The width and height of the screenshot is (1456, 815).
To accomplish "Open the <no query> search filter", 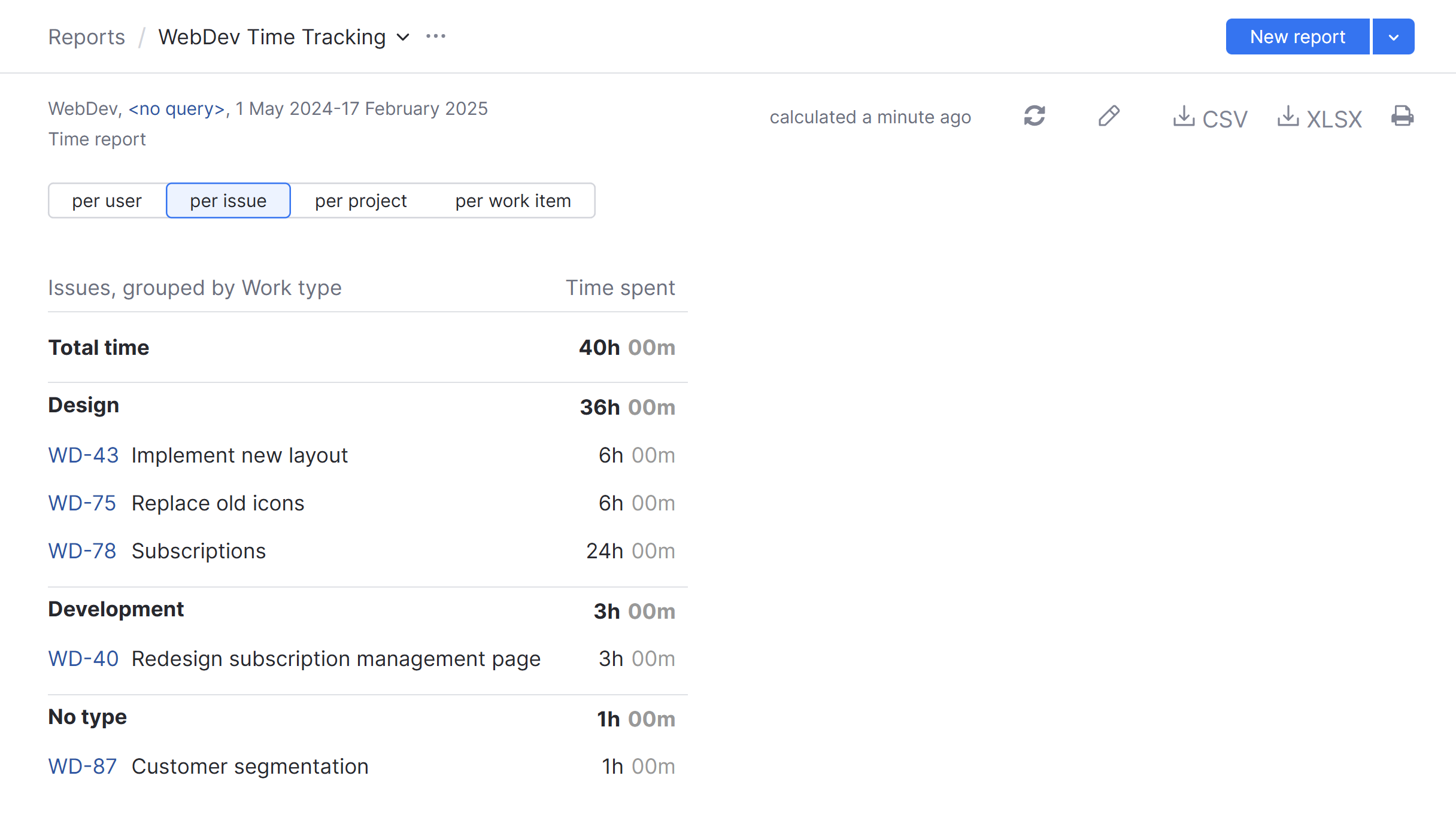I will tap(176, 108).
